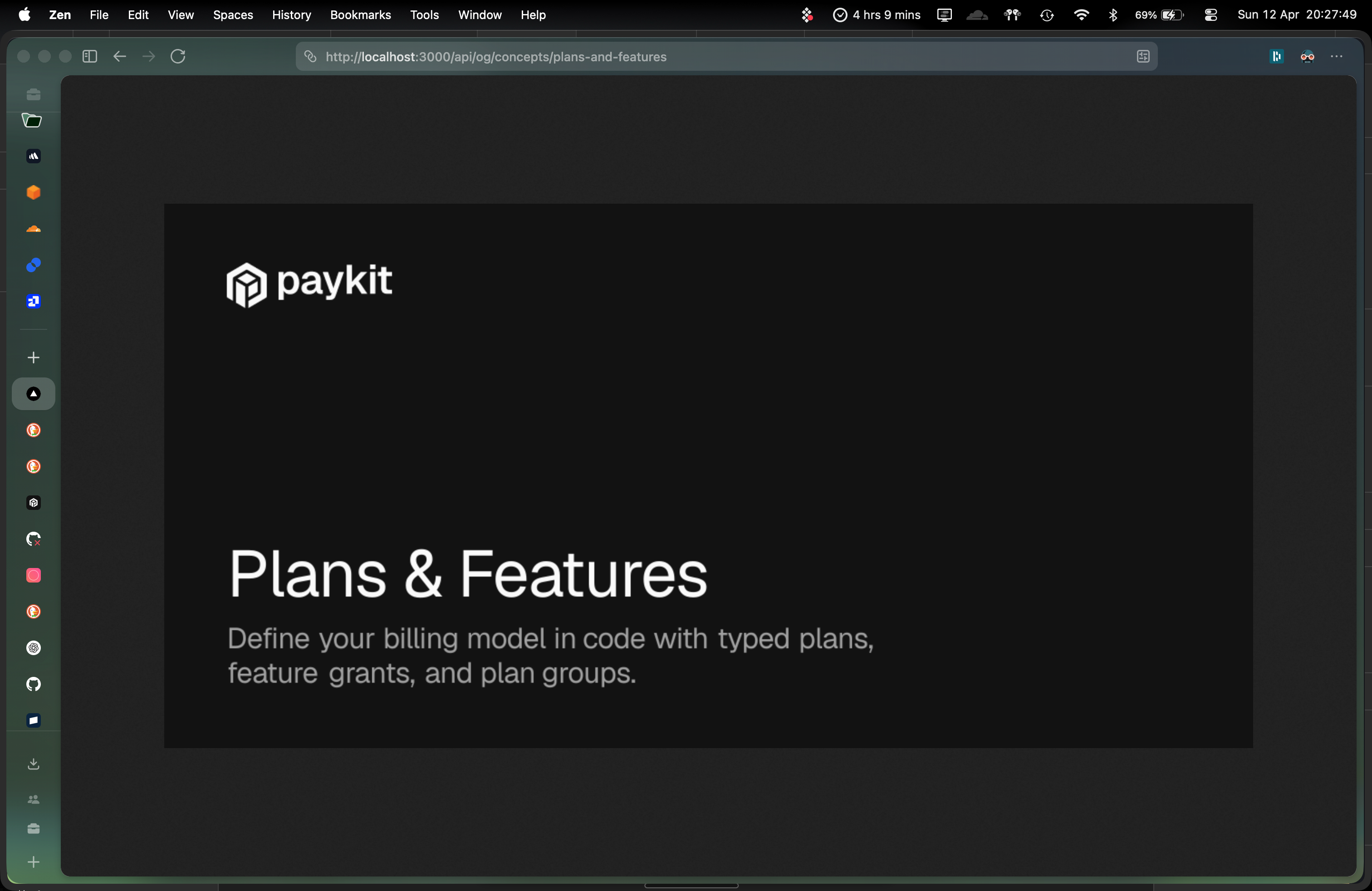Click the Cloudflare pinned tab icon
The height and width of the screenshot is (891, 1372).
pyautogui.click(x=34, y=229)
